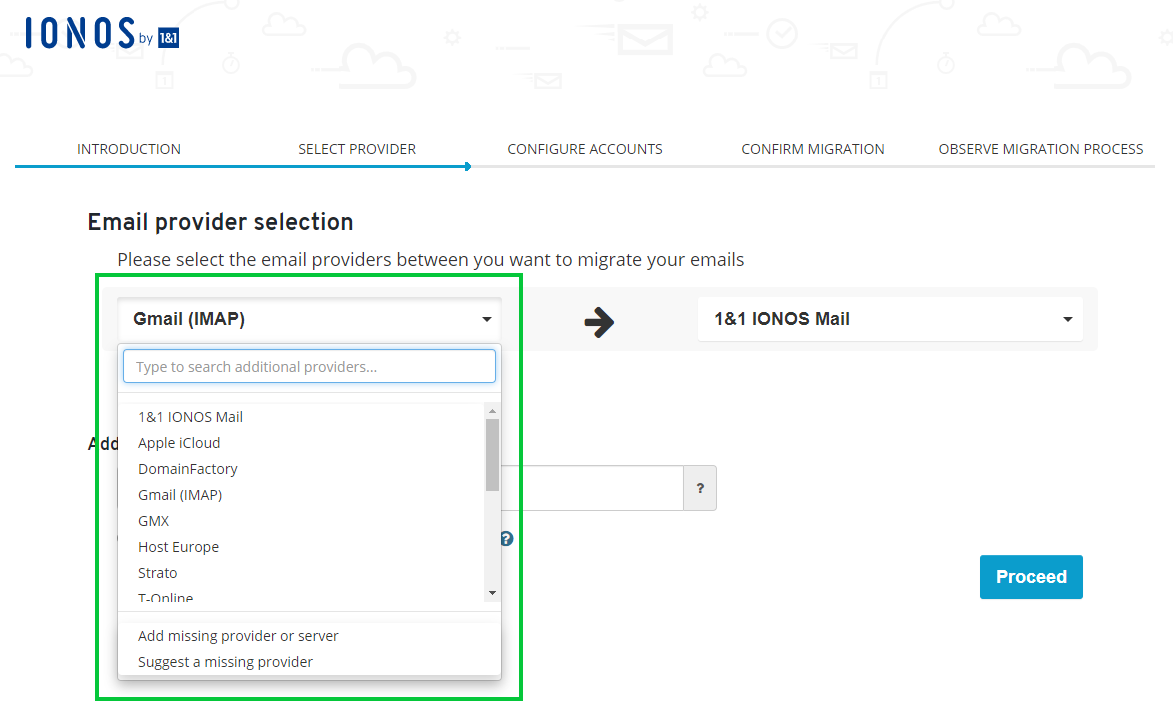This screenshot has width=1173, height=710.
Task: Click the IONOS by 1&1 logo
Action: click(102, 34)
